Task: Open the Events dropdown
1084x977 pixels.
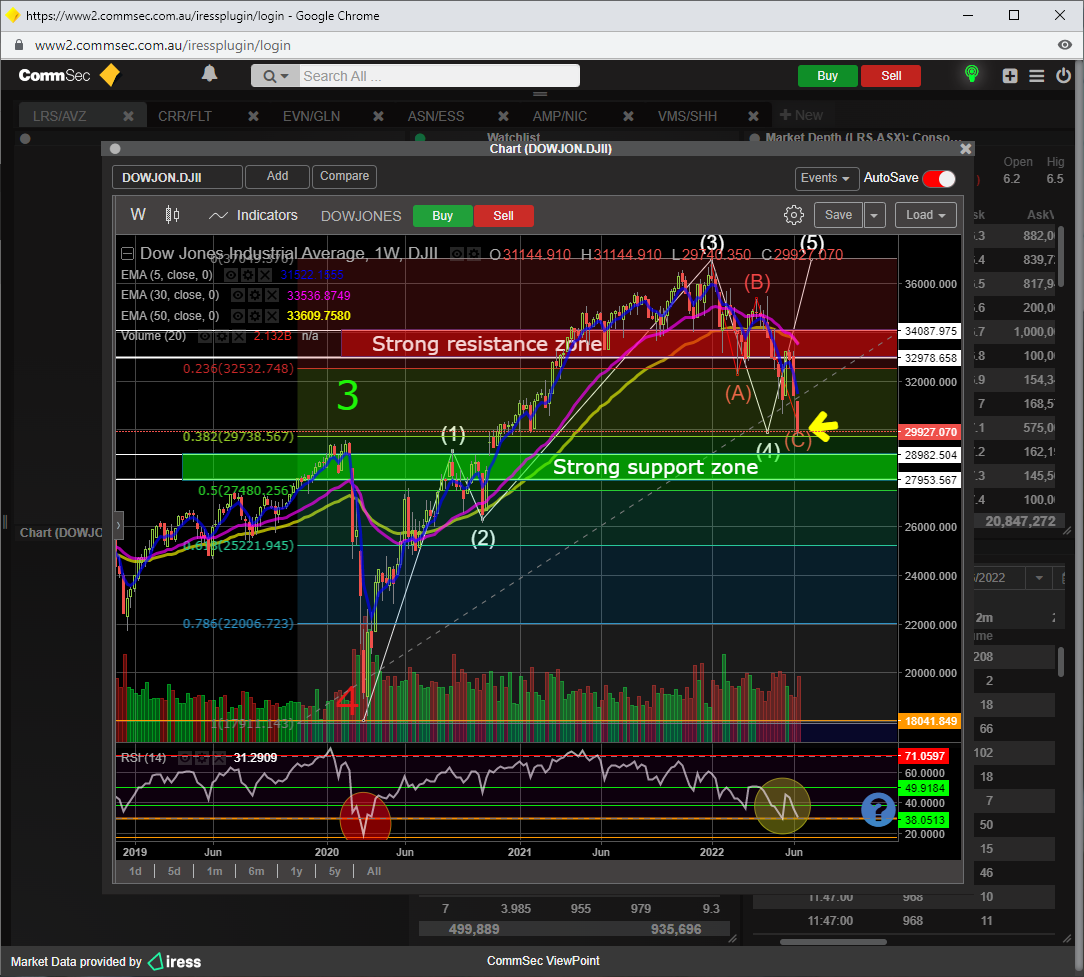Action: 826,178
